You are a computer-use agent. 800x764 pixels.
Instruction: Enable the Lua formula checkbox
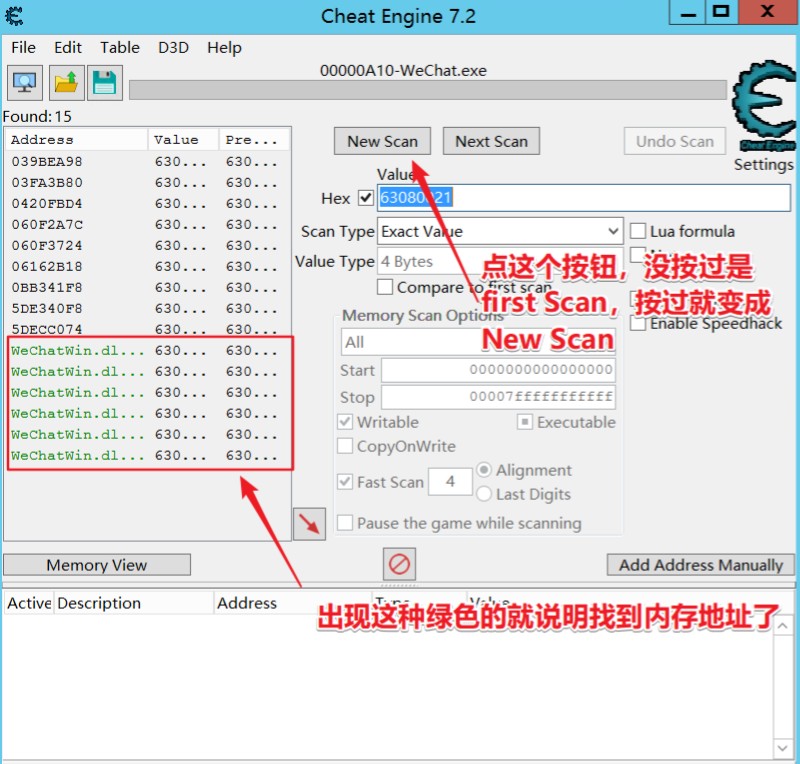638,231
